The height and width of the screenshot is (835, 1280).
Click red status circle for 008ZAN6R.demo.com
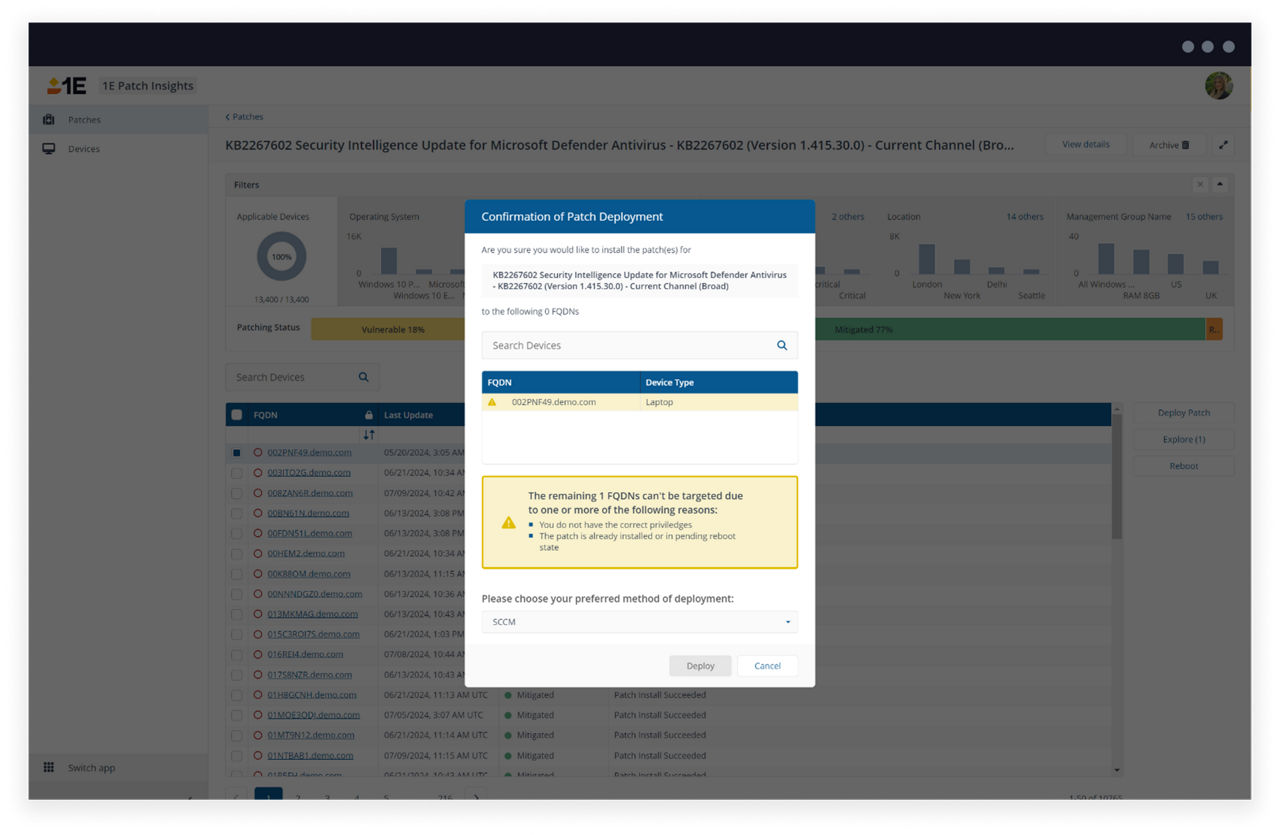click(x=258, y=493)
